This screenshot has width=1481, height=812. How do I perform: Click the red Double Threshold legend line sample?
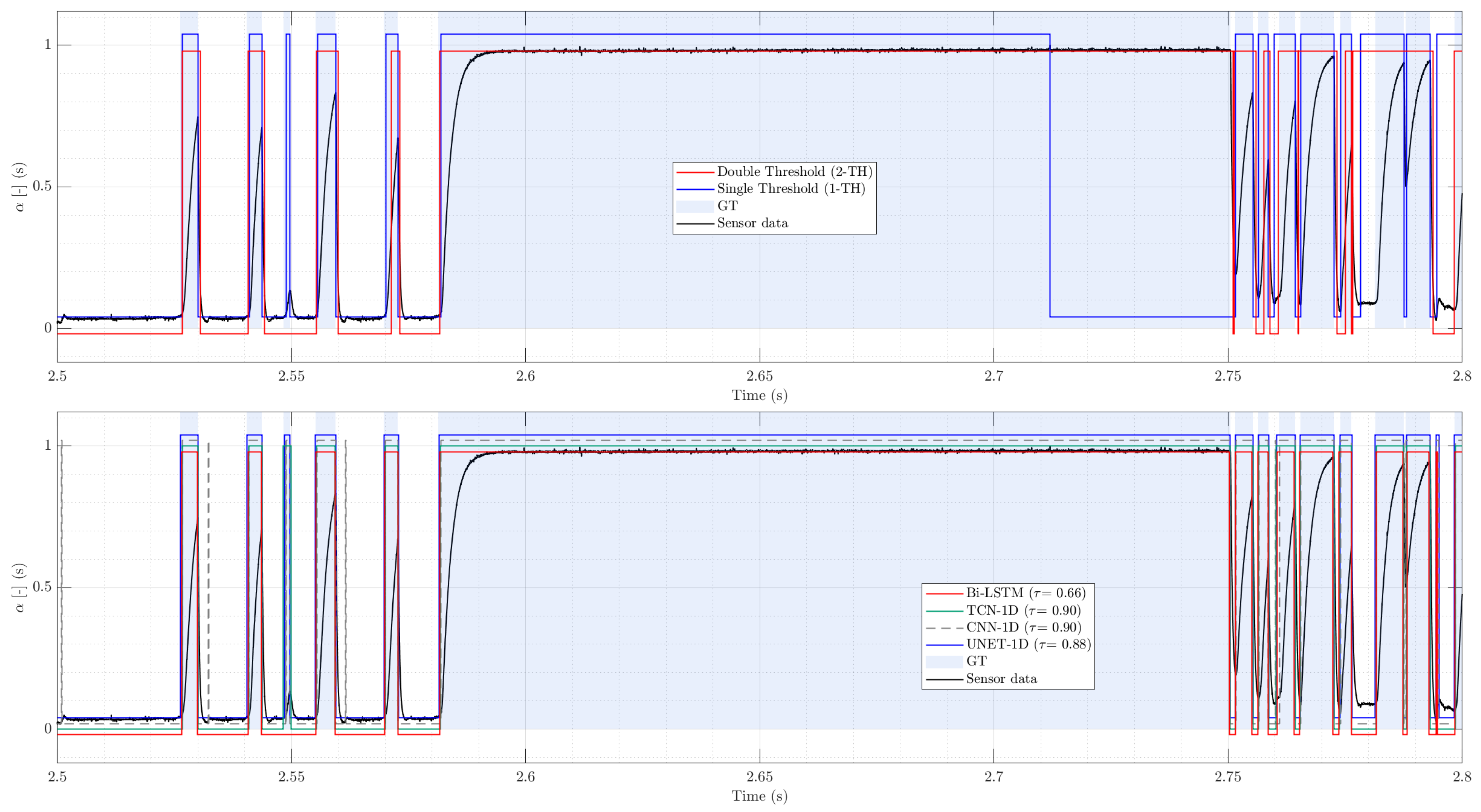point(695,172)
